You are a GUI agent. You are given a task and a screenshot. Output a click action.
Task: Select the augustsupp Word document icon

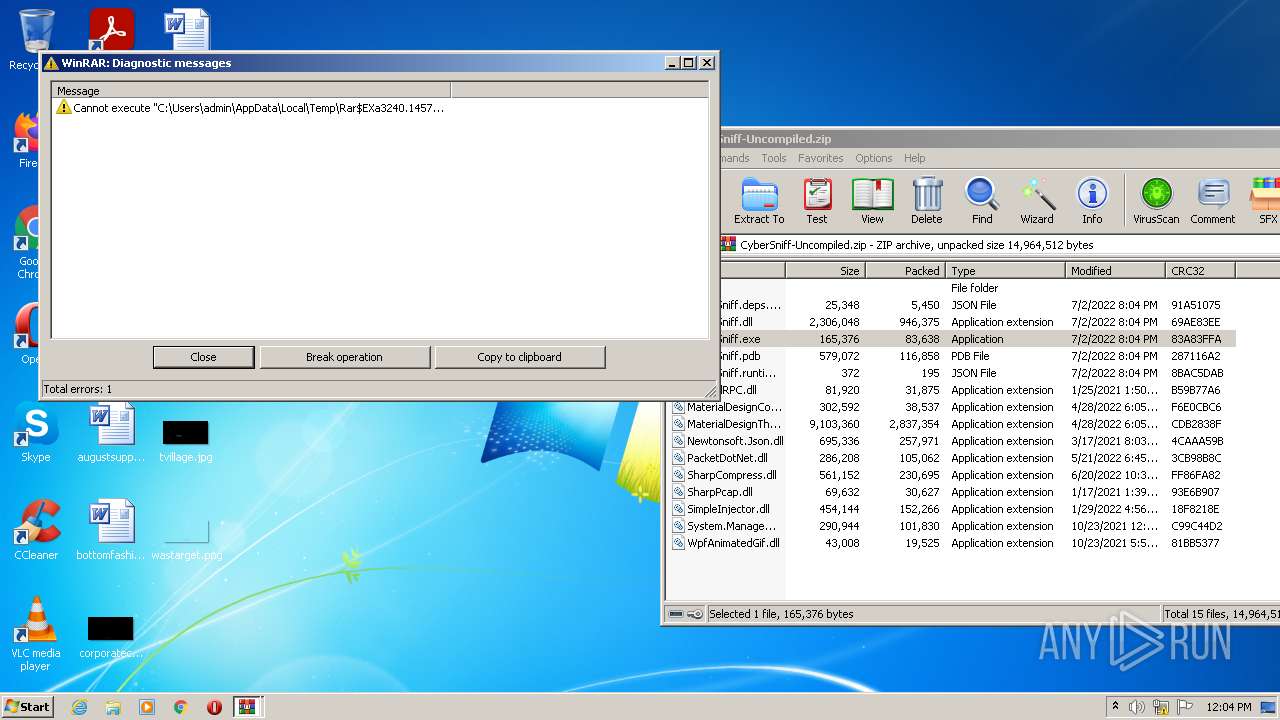click(111, 434)
